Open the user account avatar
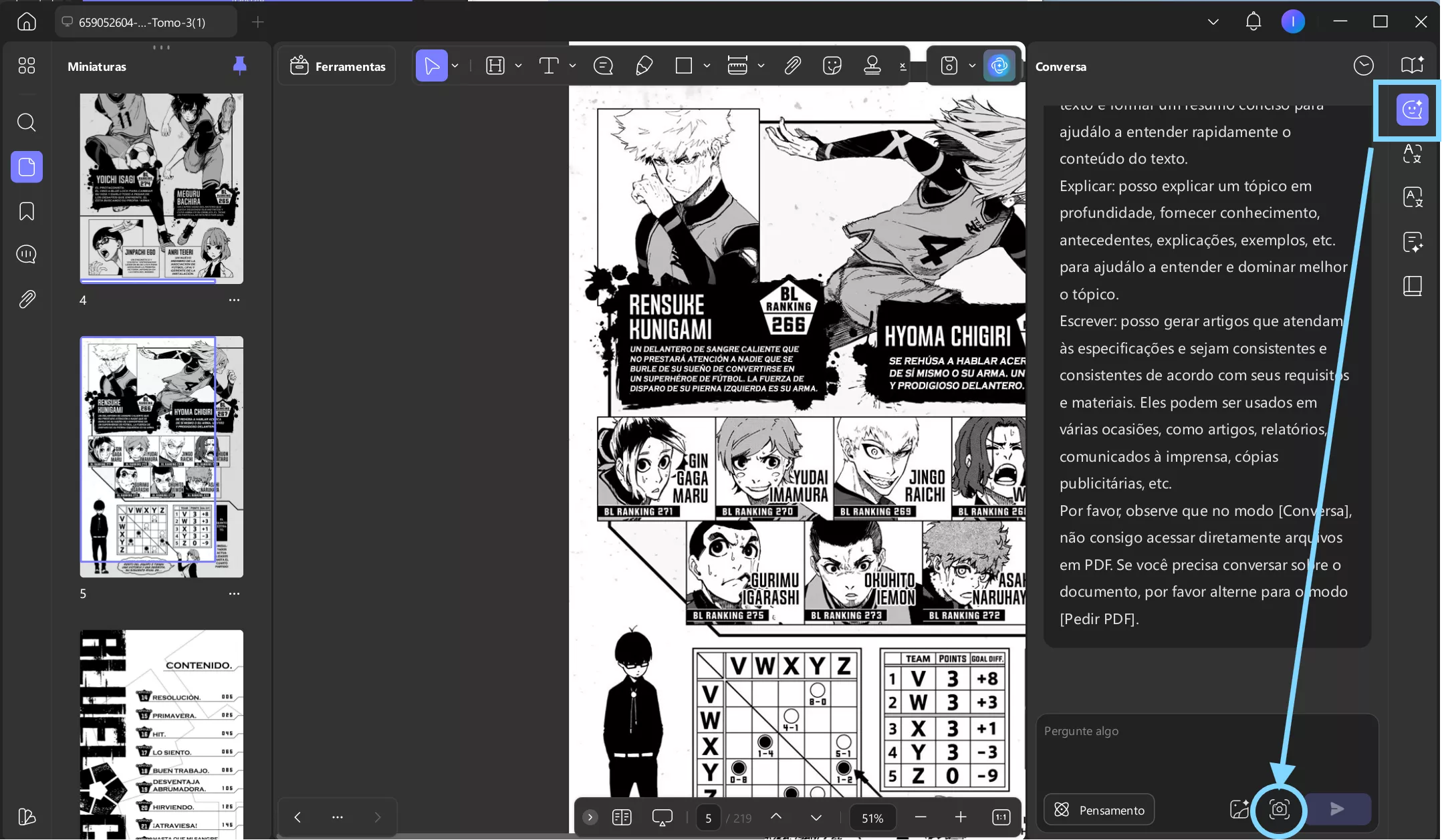The height and width of the screenshot is (840, 1442). point(1293,22)
